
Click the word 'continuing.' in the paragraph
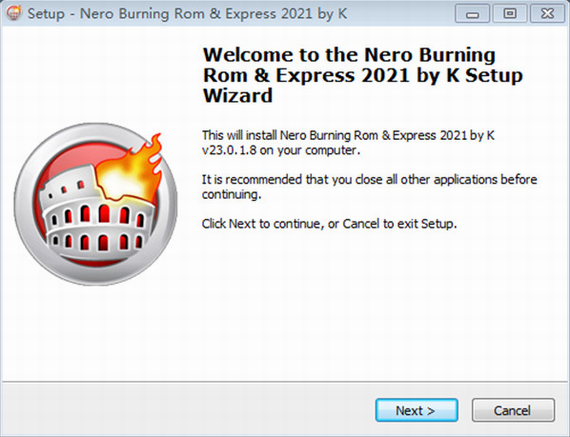(232, 195)
